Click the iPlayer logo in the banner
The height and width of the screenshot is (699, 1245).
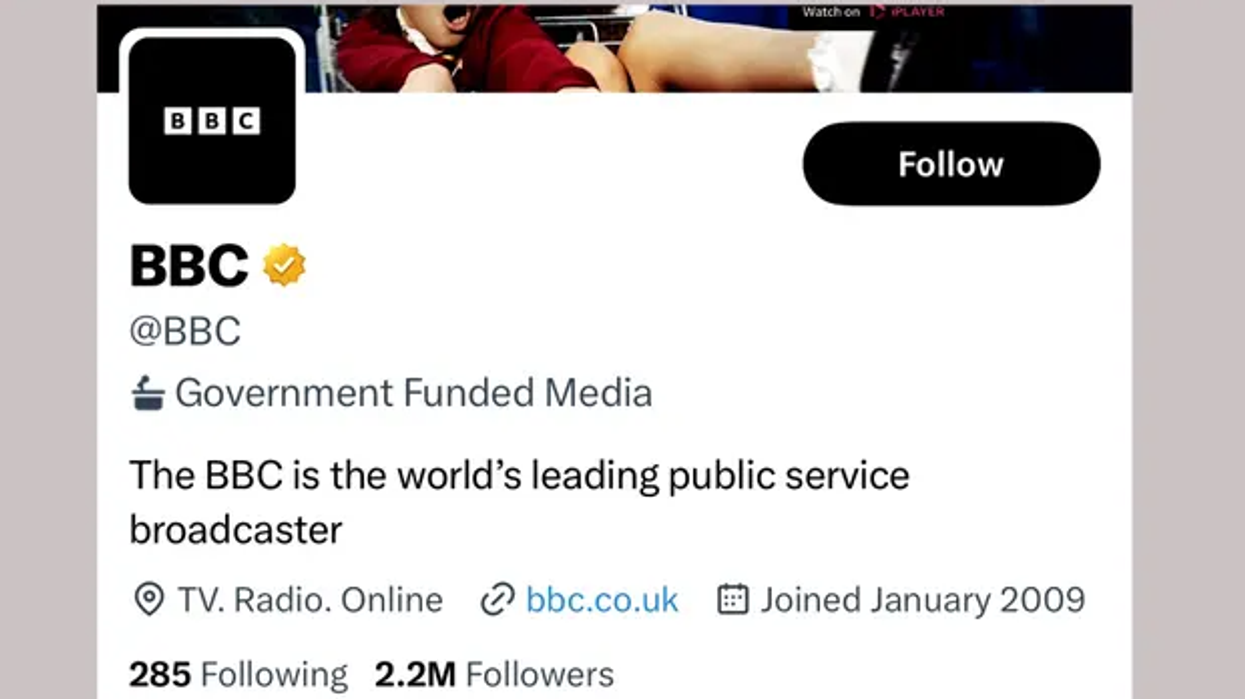point(907,12)
